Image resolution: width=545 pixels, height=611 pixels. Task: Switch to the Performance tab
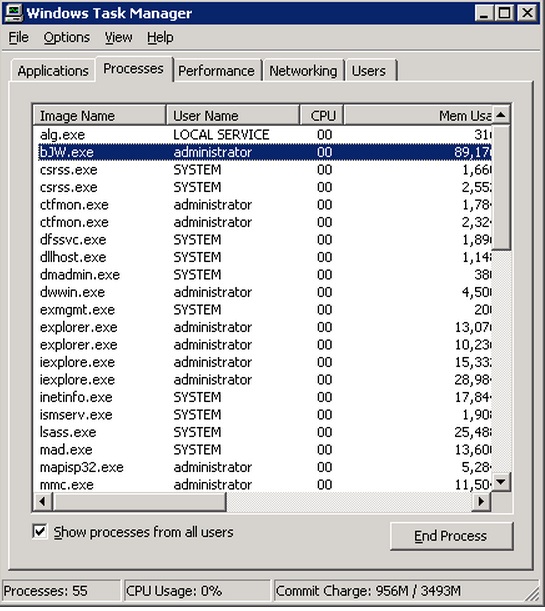[217, 71]
